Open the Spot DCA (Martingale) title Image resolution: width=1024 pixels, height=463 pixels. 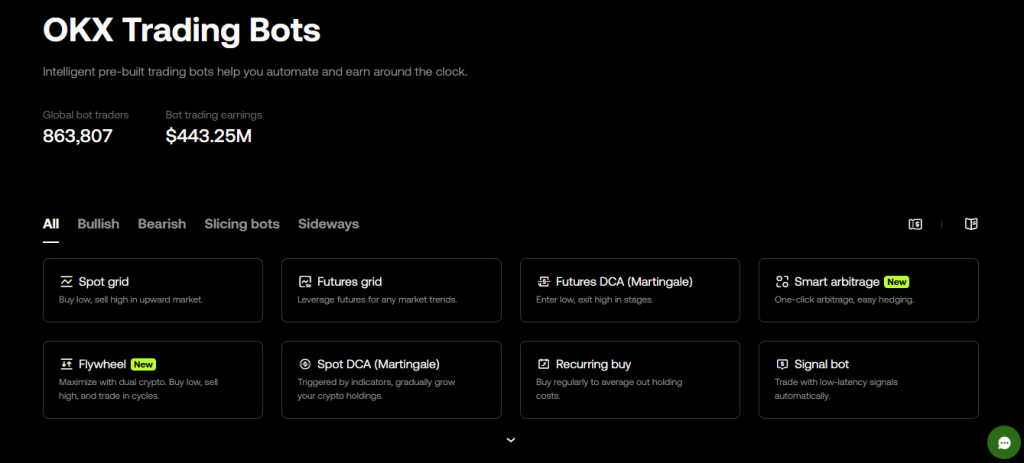click(379, 364)
